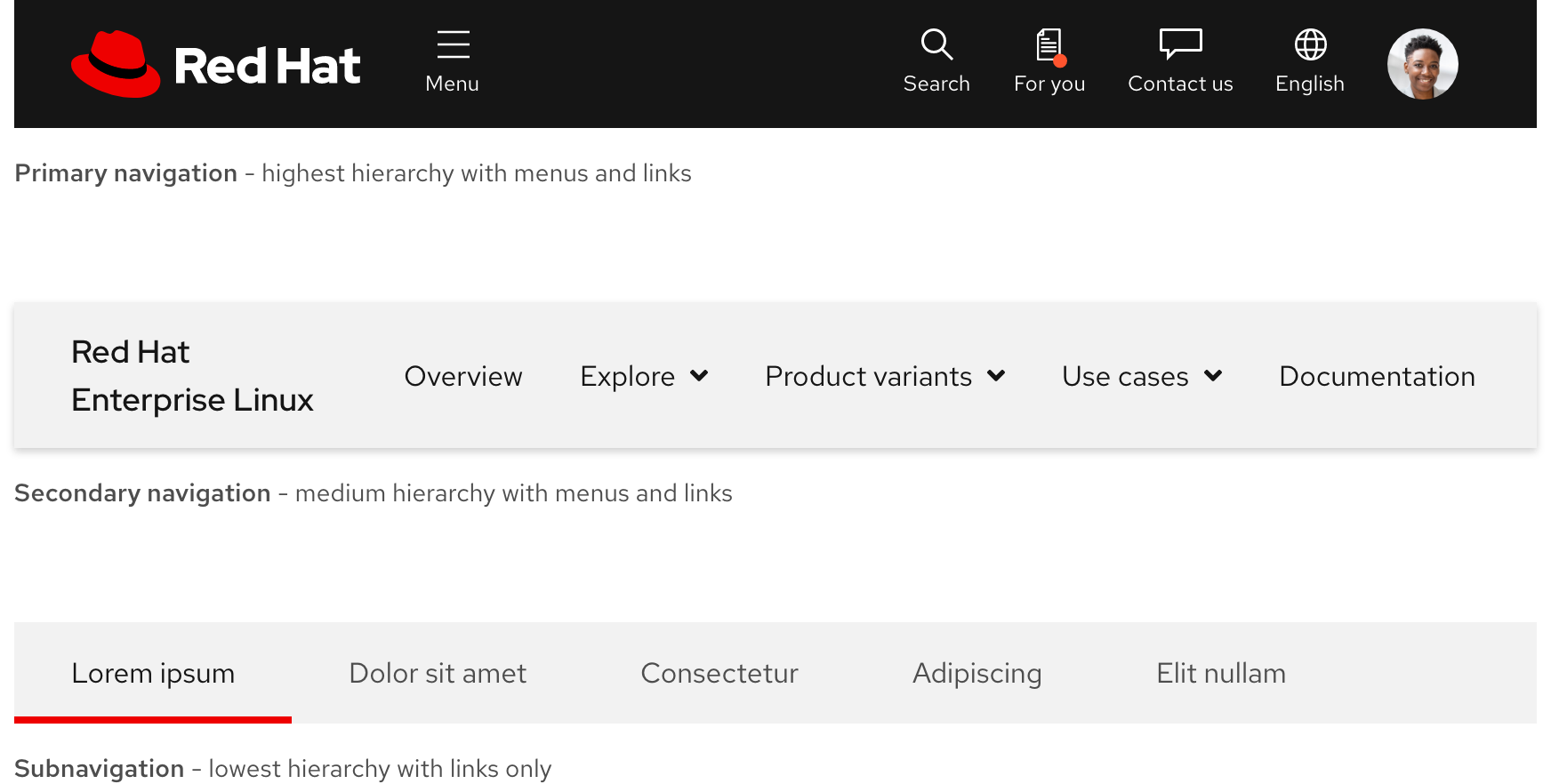The width and height of the screenshot is (1551, 784).
Task: Select the Consectetur tab
Action: click(x=719, y=673)
